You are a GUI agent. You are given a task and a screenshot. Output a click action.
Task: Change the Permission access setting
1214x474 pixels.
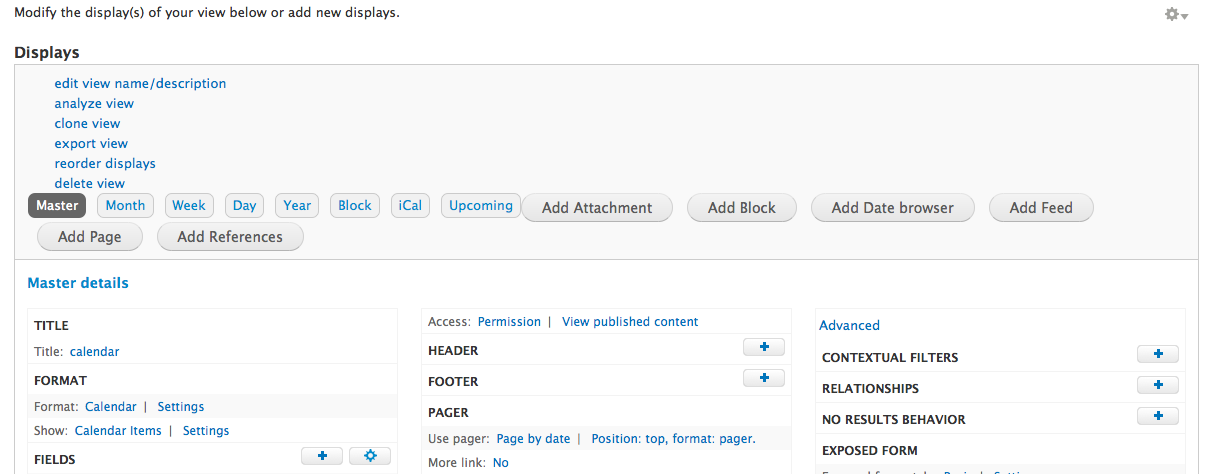click(x=509, y=322)
